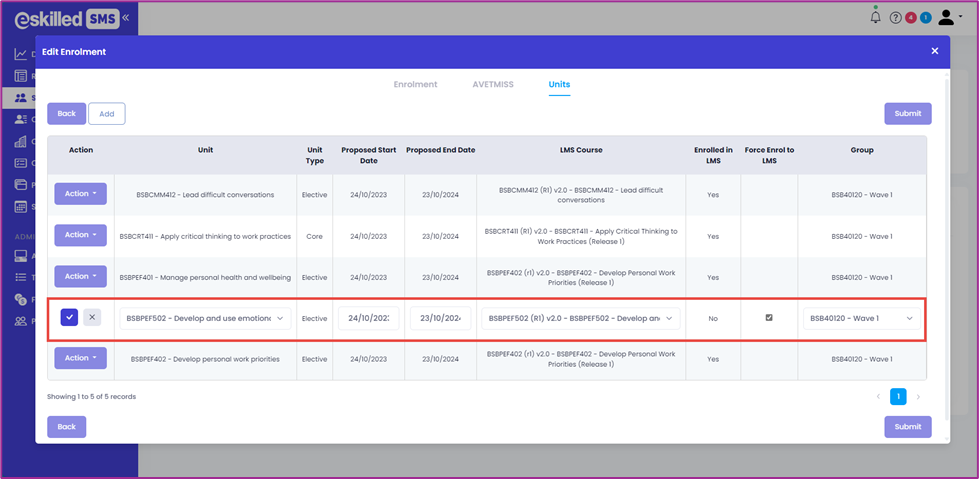
Task: Click the eSkilled SMS logo
Action: coord(66,19)
